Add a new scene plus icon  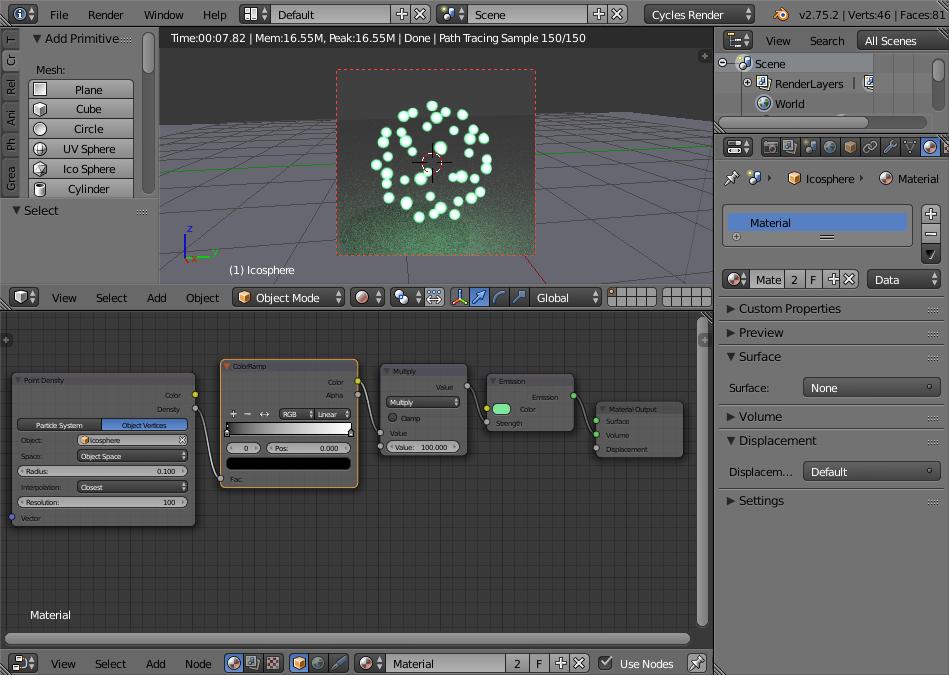(x=599, y=14)
